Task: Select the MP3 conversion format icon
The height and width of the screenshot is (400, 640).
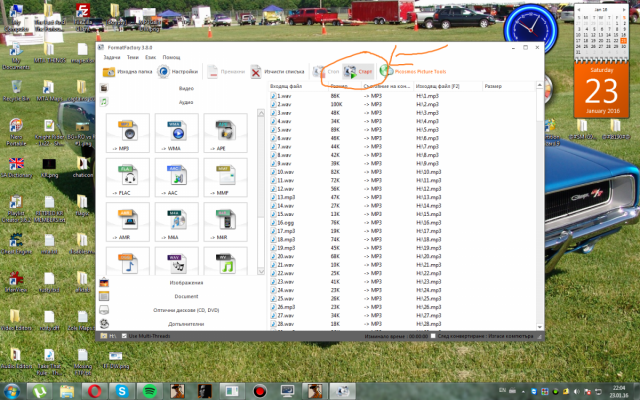Action: point(126,134)
